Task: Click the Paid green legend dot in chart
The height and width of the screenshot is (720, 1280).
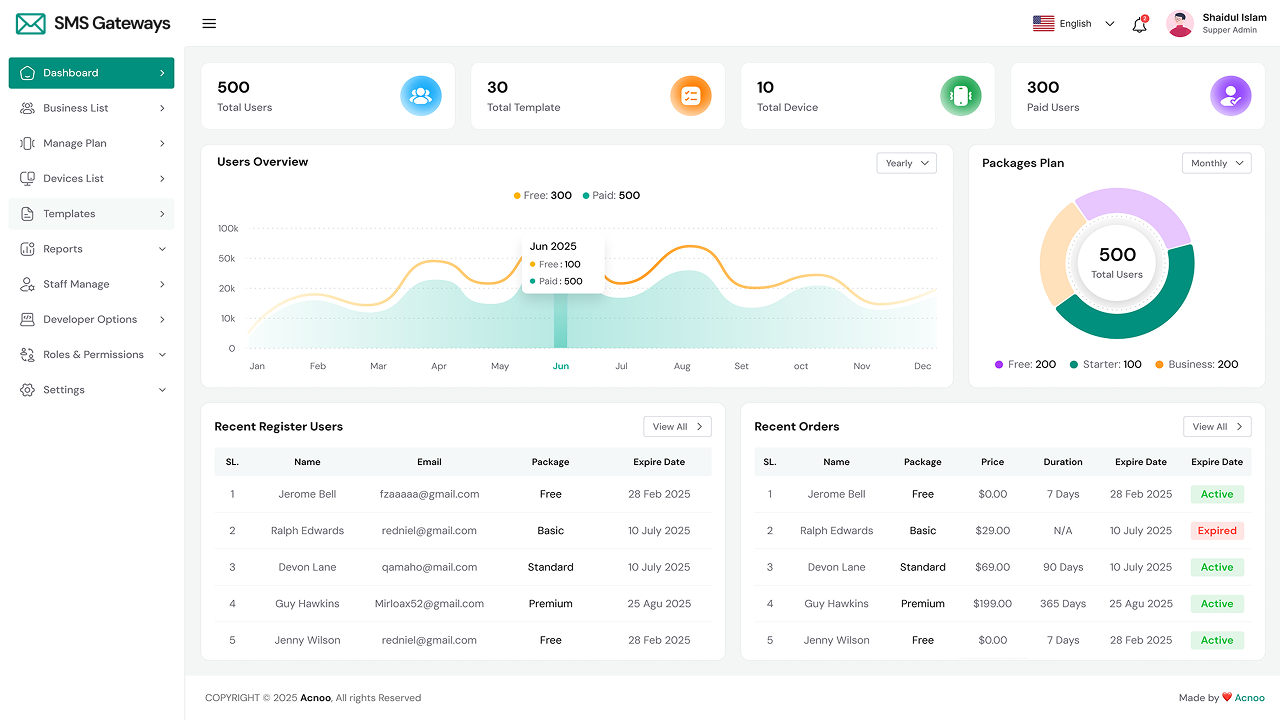Action: pyautogui.click(x=585, y=196)
